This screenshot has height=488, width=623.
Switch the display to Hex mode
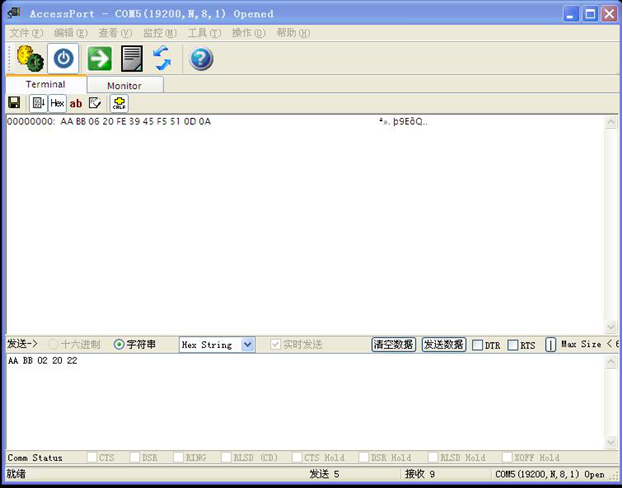[57, 103]
